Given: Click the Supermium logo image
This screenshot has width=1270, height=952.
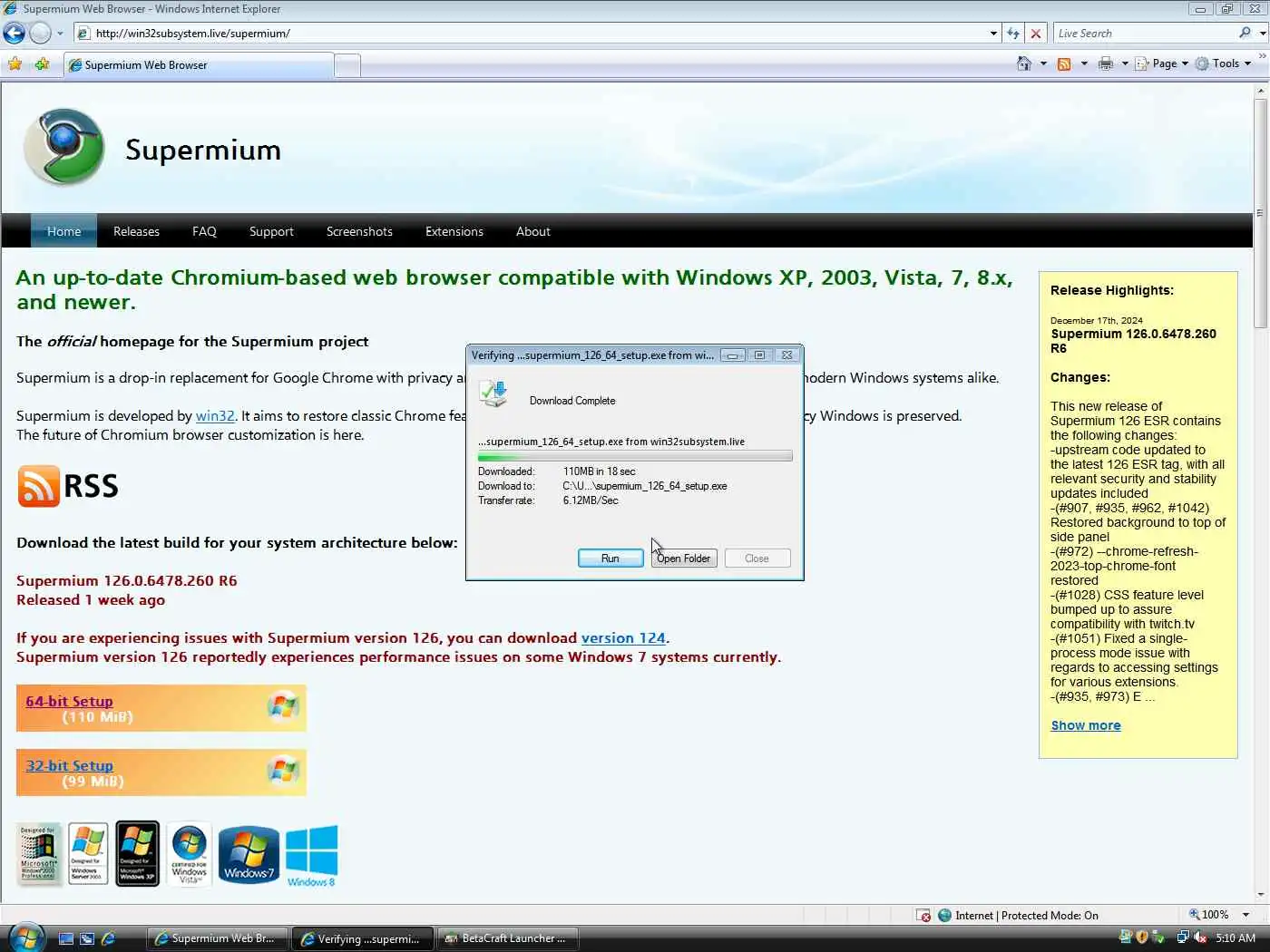Looking at the screenshot, I should point(63,147).
